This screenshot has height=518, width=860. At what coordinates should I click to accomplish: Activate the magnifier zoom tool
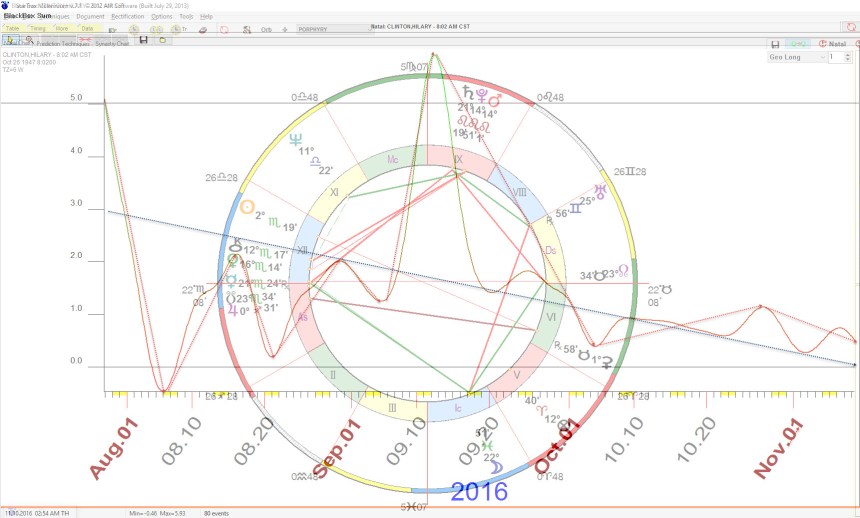tap(30, 40)
